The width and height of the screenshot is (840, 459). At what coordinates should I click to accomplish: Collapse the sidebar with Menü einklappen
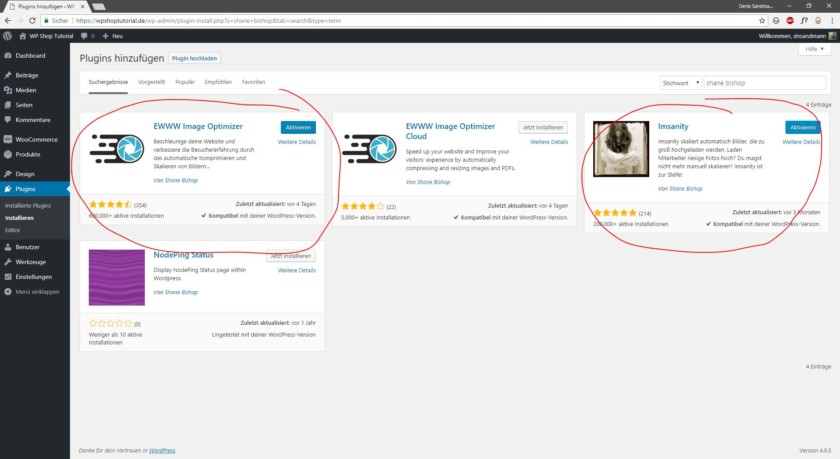pyautogui.click(x=36, y=291)
